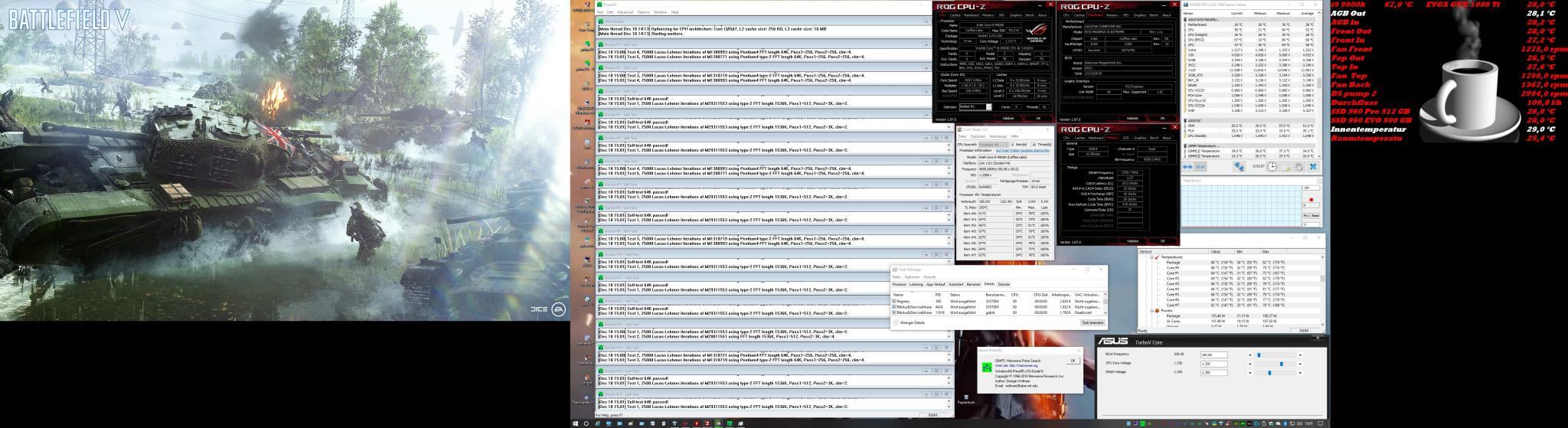Image resolution: width=1568 pixels, height=428 pixels.
Task: Click left arrow of BCLK Frequency slider
Action: coord(1250,355)
